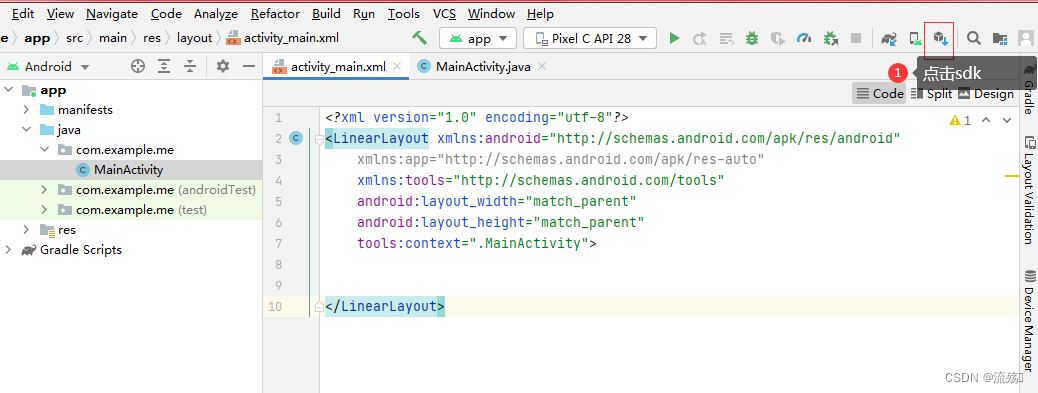Collapse the com.example.me package
Screen dimensions: 1038x393
(44, 150)
